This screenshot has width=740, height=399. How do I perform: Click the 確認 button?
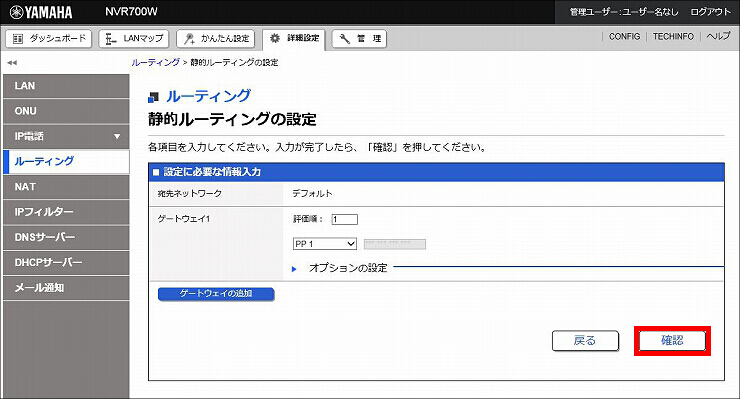[x=673, y=340]
